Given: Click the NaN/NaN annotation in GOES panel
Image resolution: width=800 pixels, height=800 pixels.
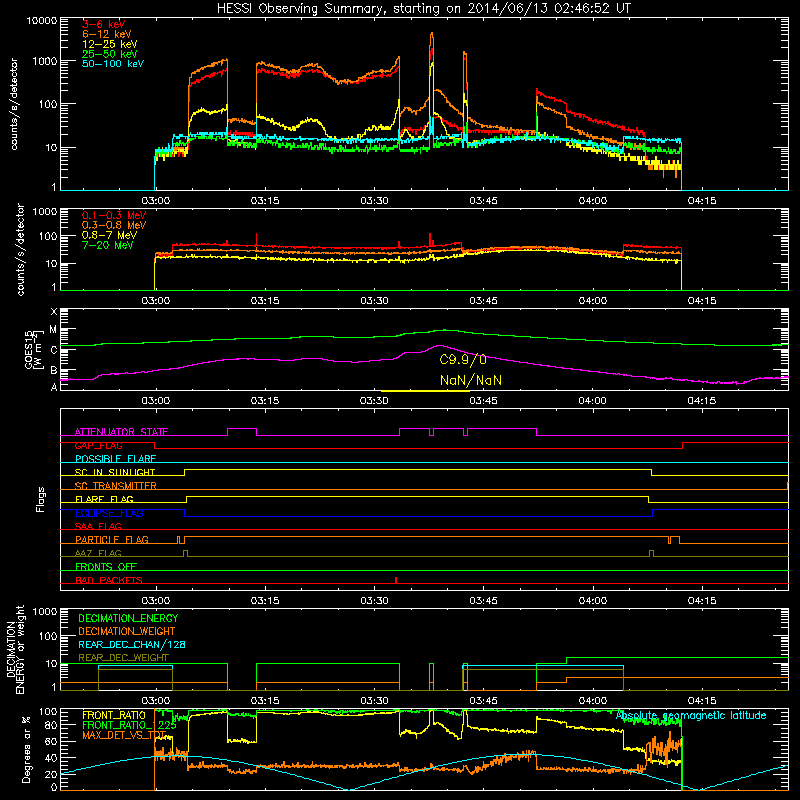Looking at the screenshot, I should pyautogui.click(x=471, y=380).
